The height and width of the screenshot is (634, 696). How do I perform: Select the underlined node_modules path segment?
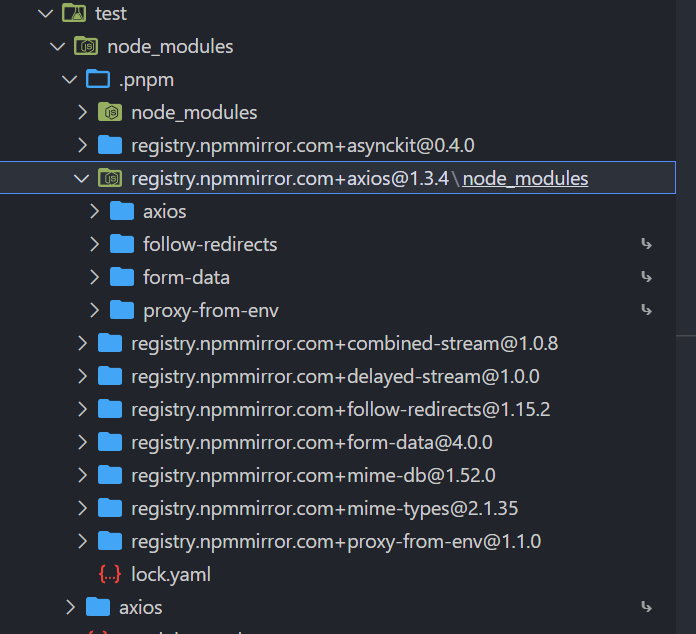pyautogui.click(x=525, y=179)
